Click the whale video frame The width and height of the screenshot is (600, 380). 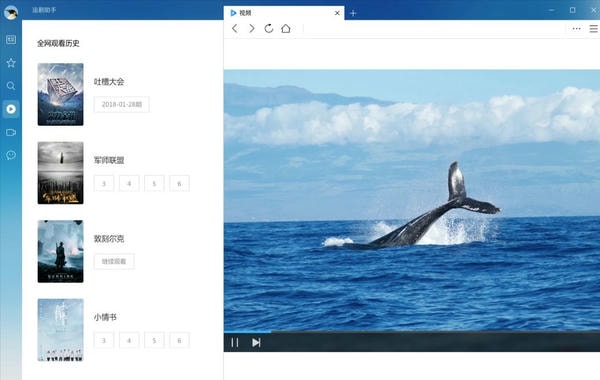pos(412,200)
